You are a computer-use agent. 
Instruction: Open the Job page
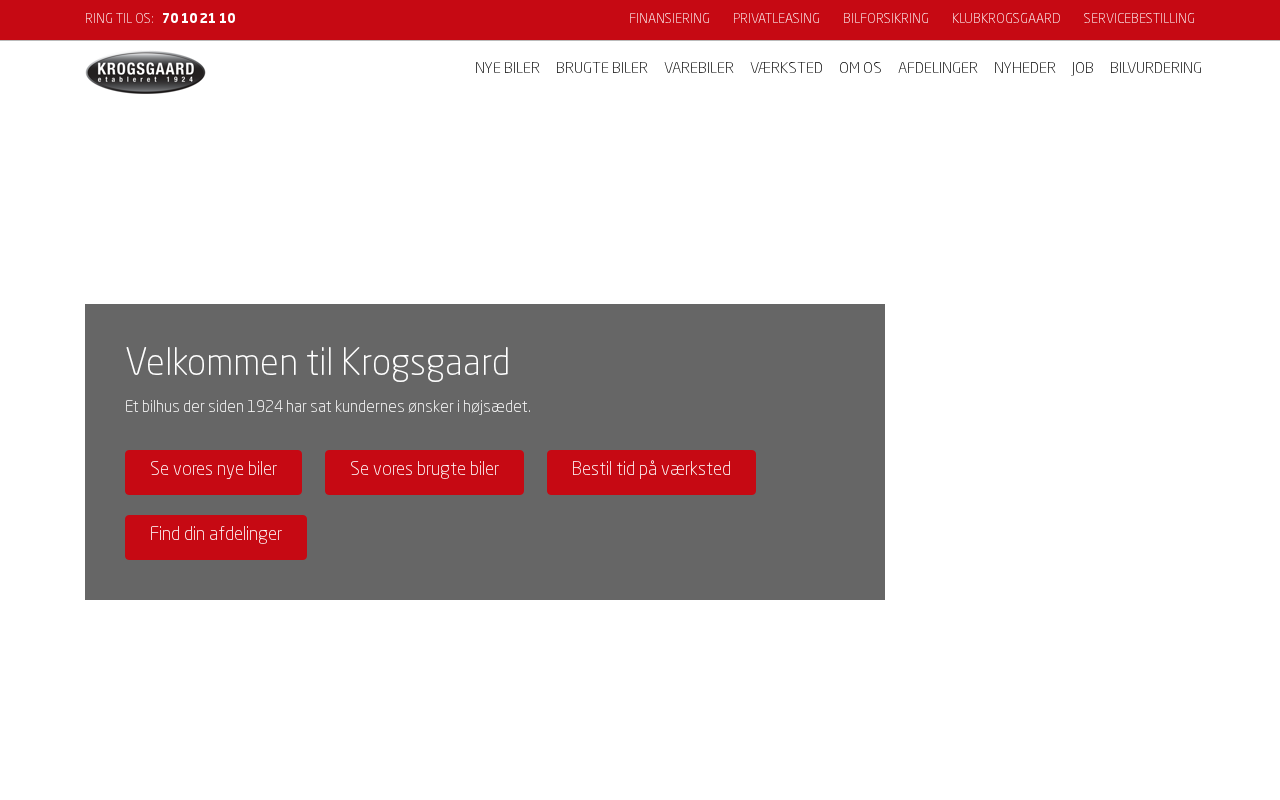pos(1083,68)
